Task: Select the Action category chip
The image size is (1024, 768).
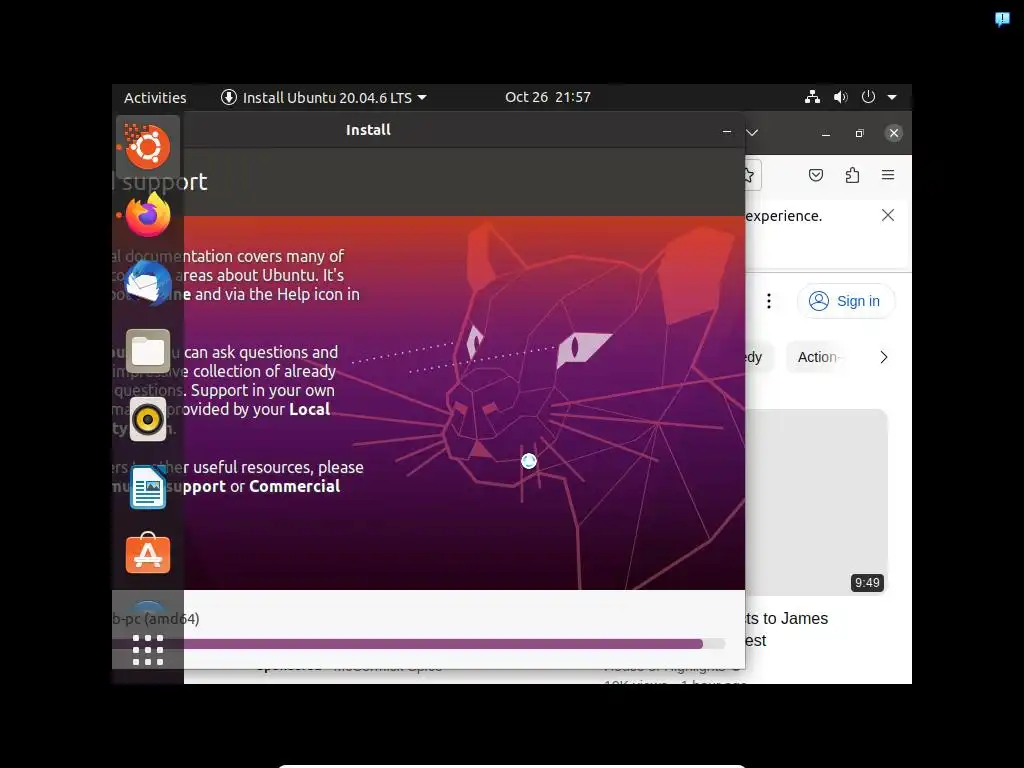Action: pos(816,357)
